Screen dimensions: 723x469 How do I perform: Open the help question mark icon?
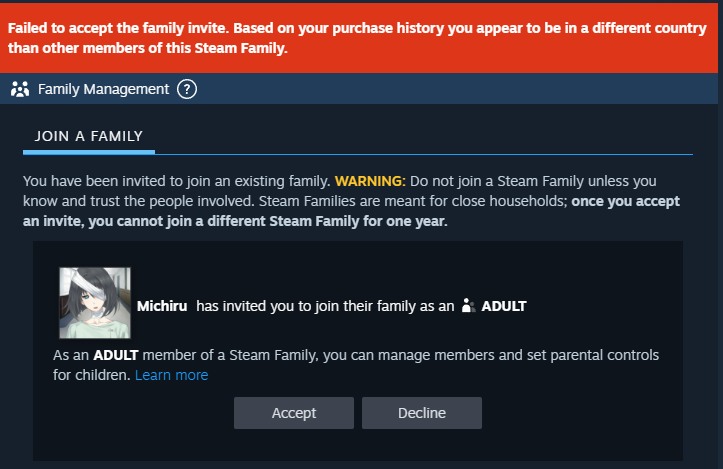pos(187,89)
